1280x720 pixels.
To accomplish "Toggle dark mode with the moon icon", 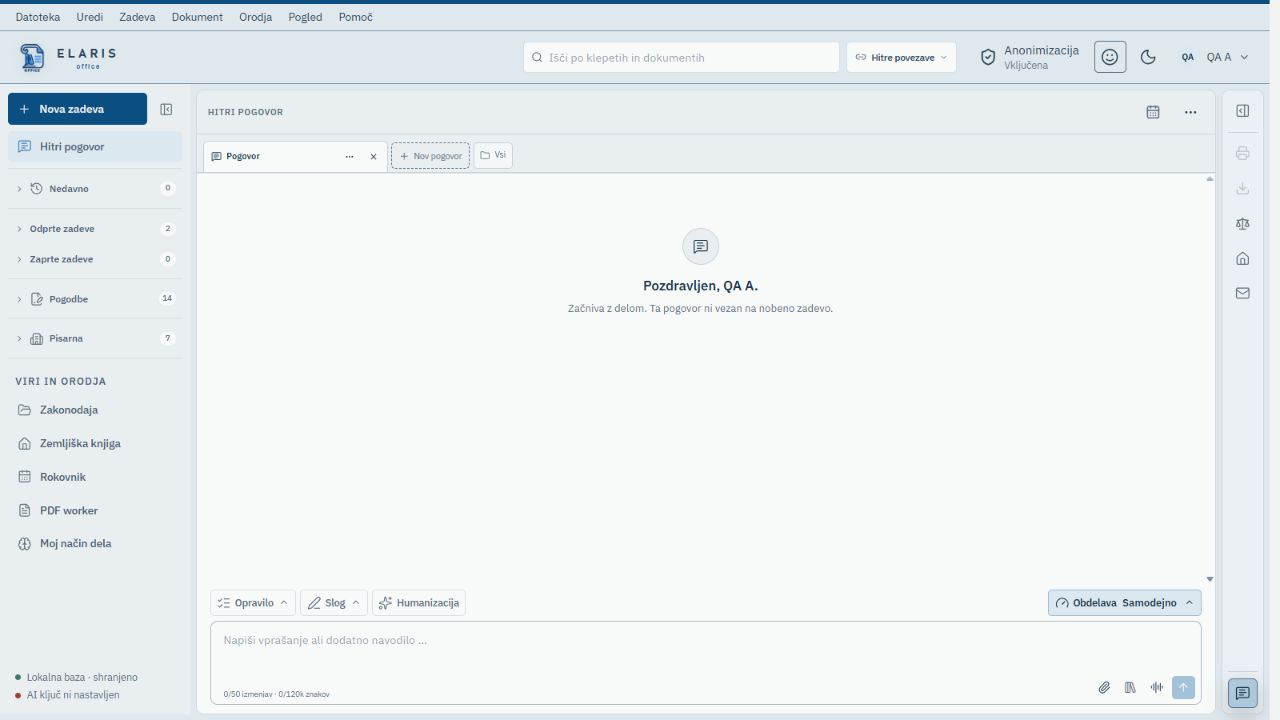I will (1148, 57).
